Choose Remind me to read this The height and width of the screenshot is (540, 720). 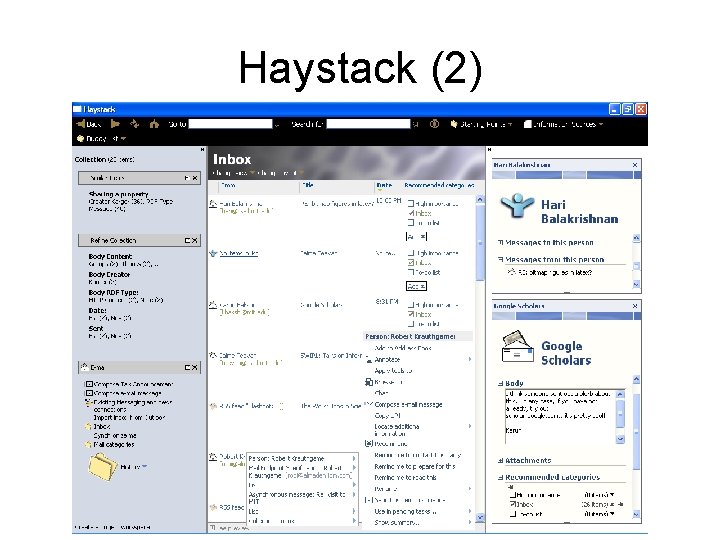click(x=405, y=478)
